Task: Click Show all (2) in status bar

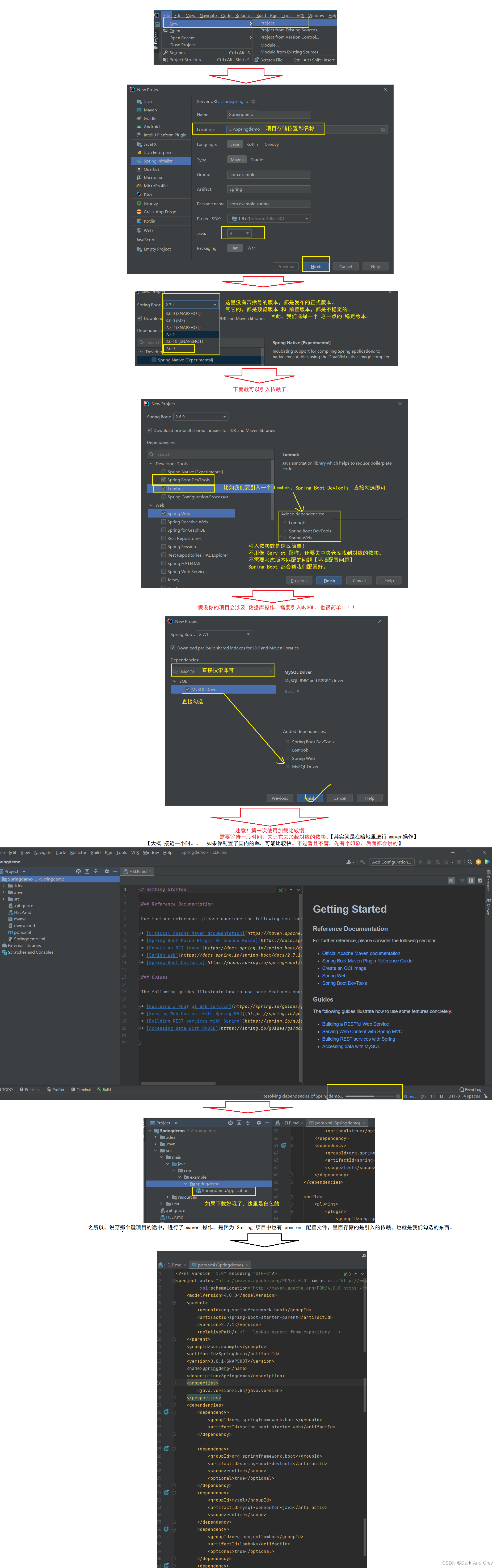Action: (x=414, y=1096)
